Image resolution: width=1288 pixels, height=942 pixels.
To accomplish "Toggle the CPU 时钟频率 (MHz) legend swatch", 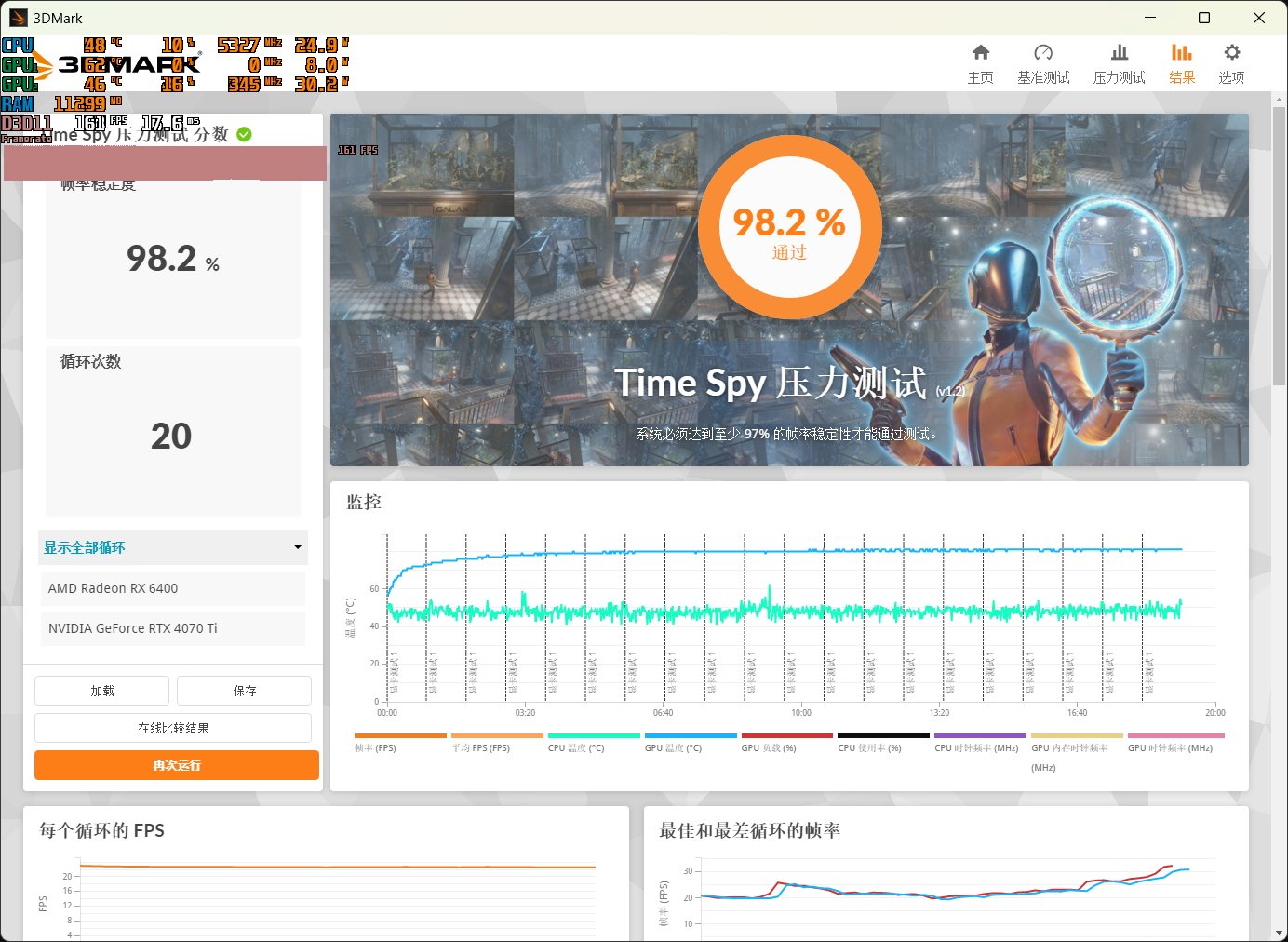I will pos(981,735).
